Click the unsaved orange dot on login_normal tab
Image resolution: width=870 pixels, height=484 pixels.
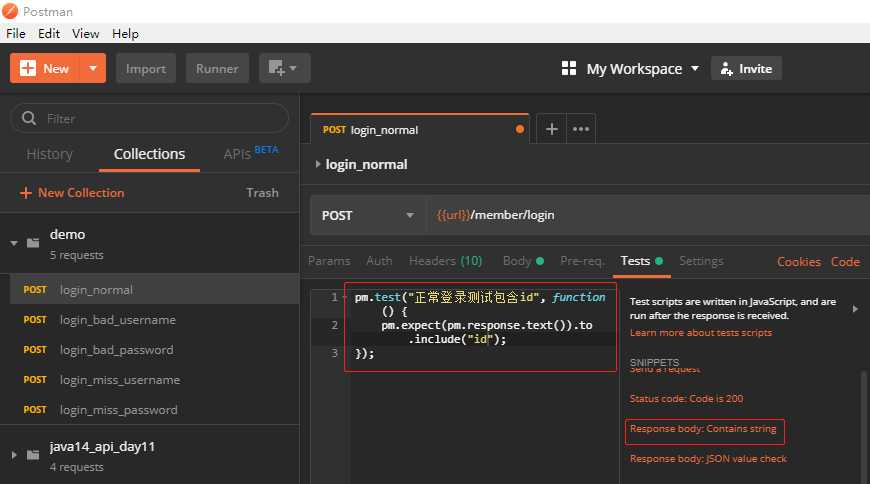[x=519, y=129]
